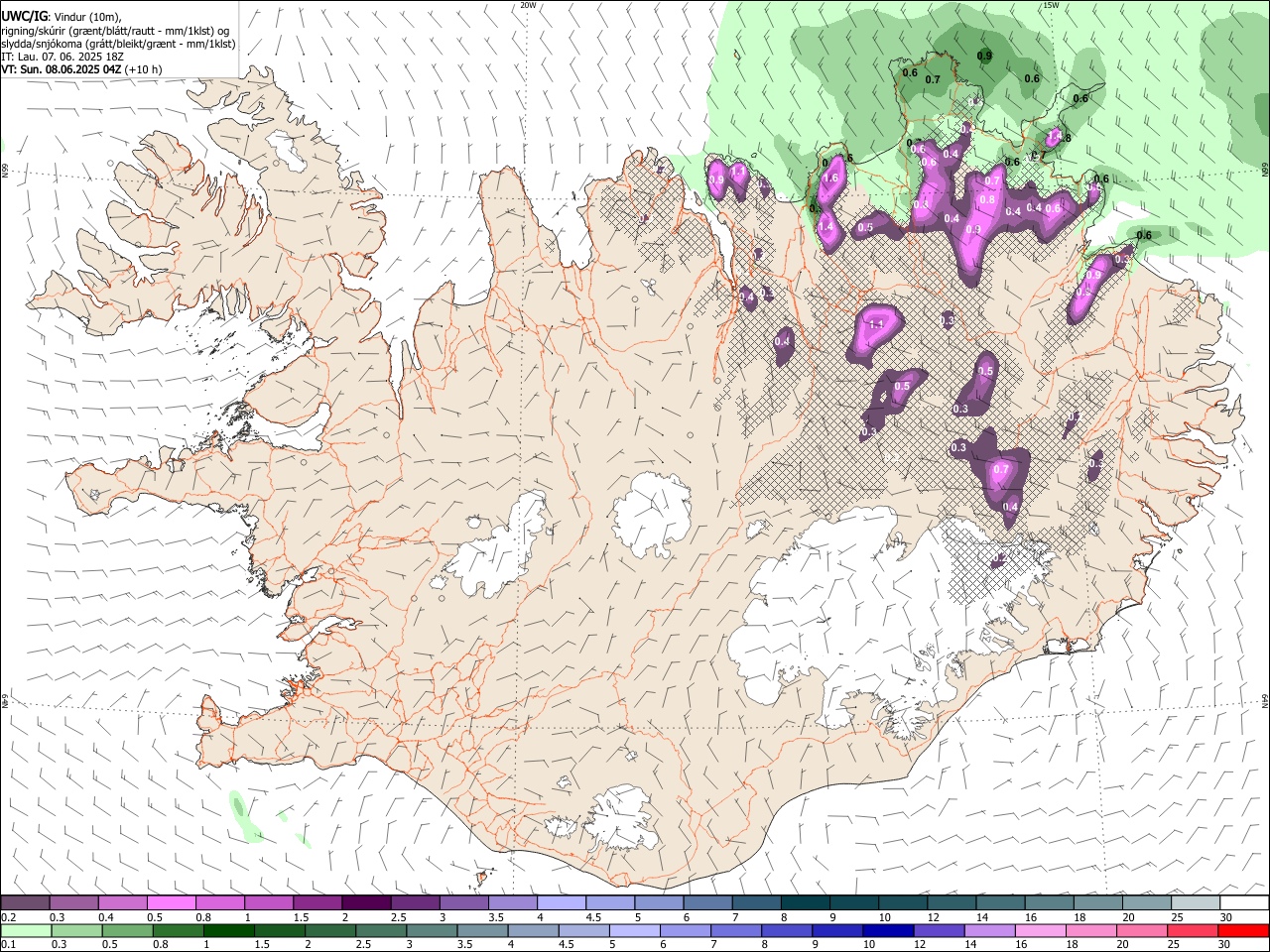Pick the dark teal 8 snow scale swatch
Screen dimensions: 1270x952
pyautogui.click(x=805, y=903)
